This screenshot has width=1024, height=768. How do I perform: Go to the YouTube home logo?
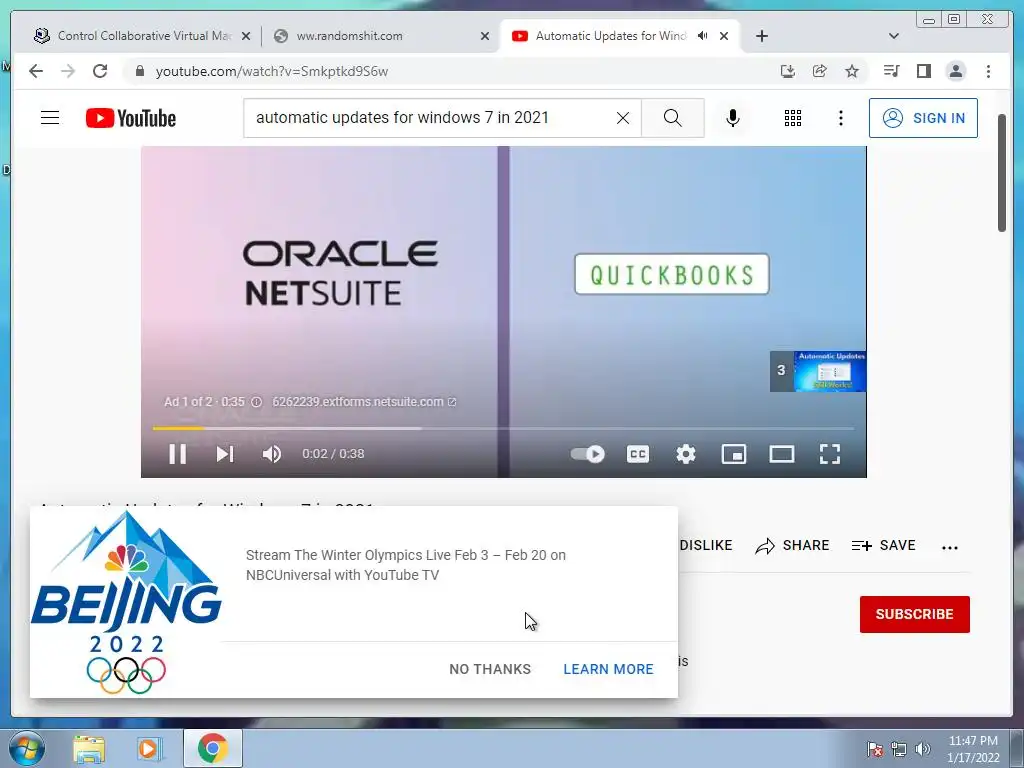131,118
